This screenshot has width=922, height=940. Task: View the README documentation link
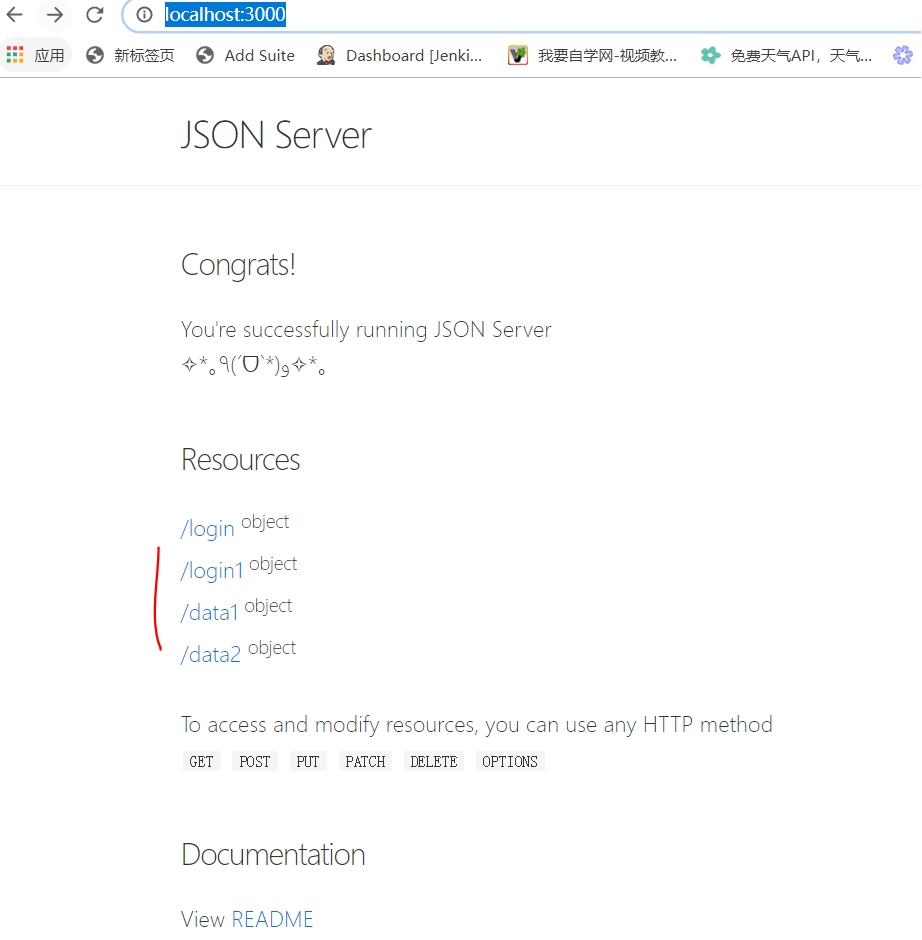[x=273, y=919]
